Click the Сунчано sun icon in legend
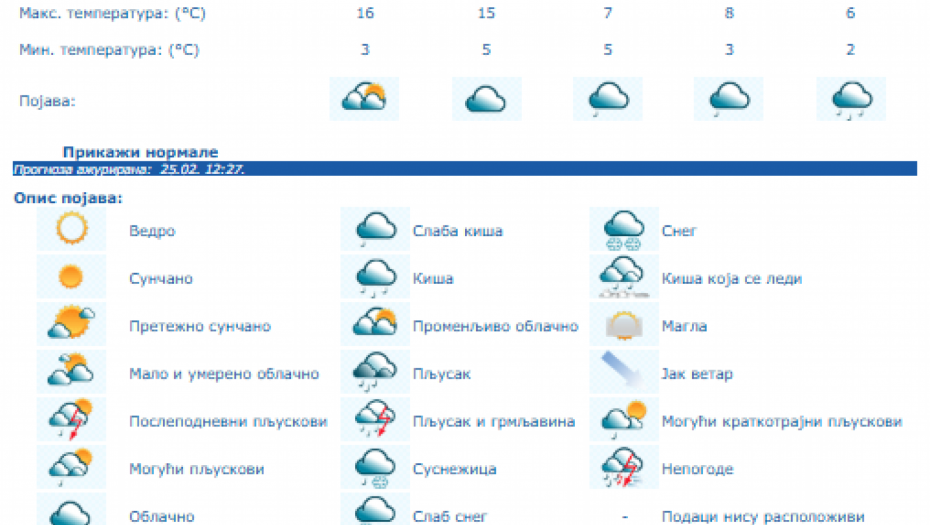The image size is (930, 525). pos(71,278)
